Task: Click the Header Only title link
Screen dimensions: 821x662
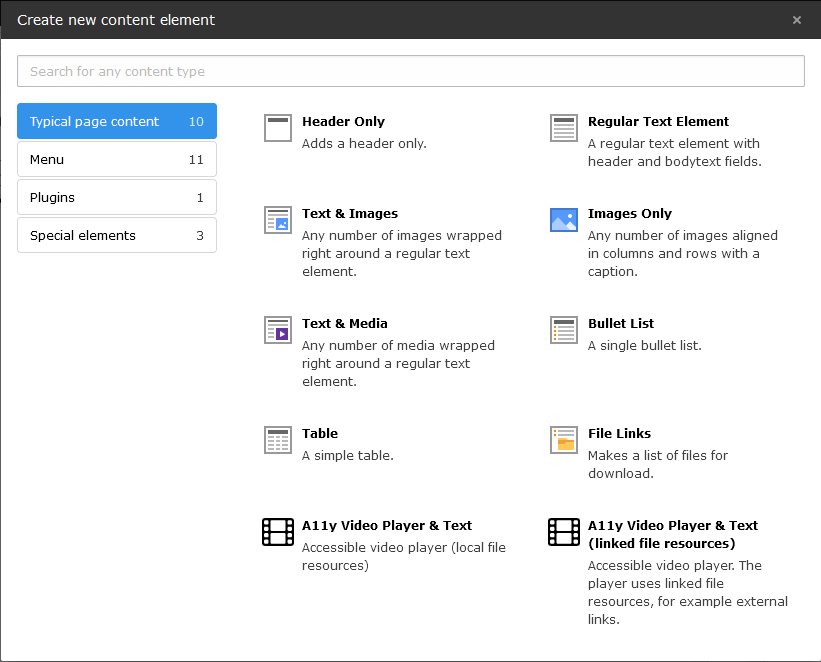Action: point(343,122)
